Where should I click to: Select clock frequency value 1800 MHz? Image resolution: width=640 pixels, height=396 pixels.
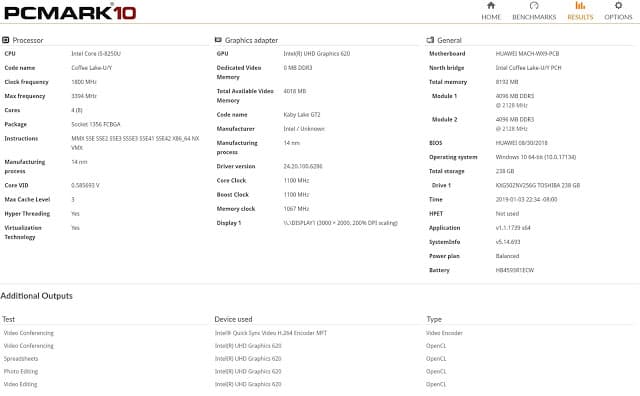(x=84, y=82)
